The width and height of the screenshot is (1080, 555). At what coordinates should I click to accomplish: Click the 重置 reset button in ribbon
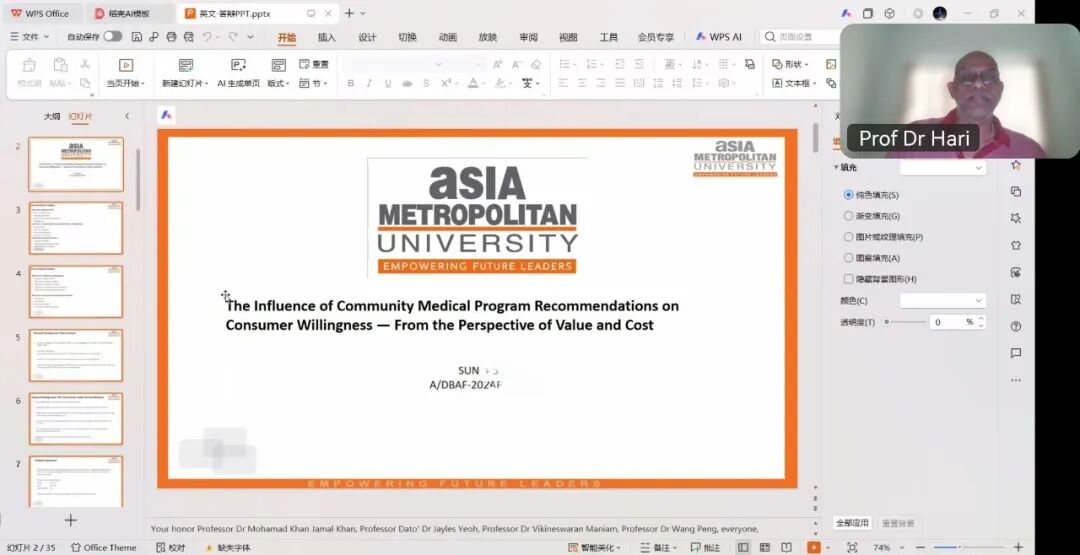[314, 64]
